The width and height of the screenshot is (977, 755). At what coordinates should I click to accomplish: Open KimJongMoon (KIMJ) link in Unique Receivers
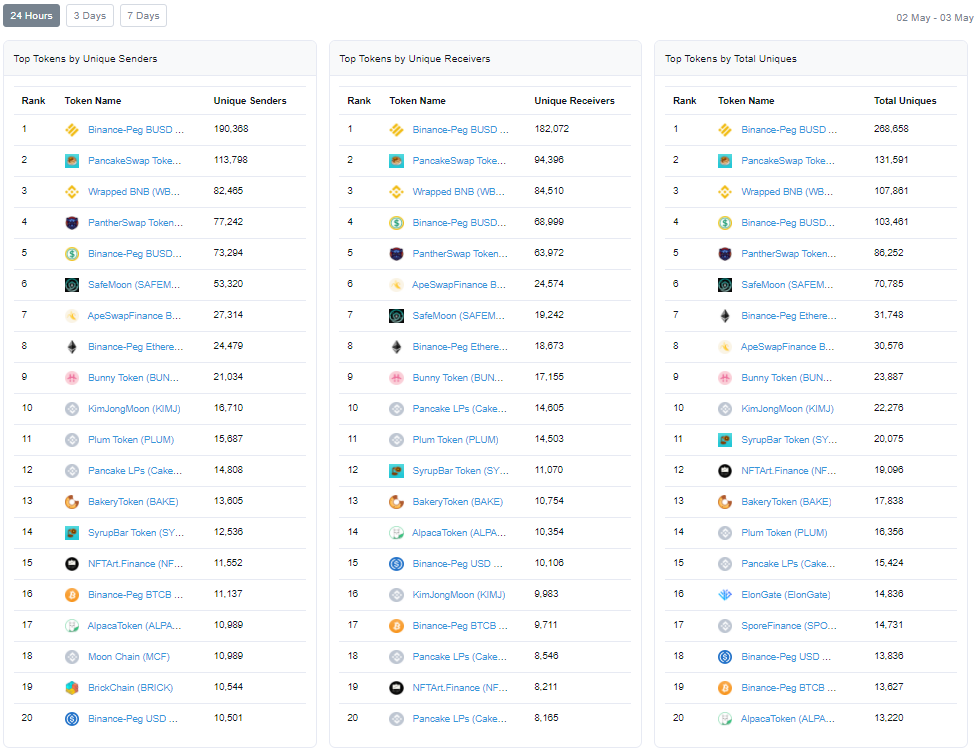(459, 595)
